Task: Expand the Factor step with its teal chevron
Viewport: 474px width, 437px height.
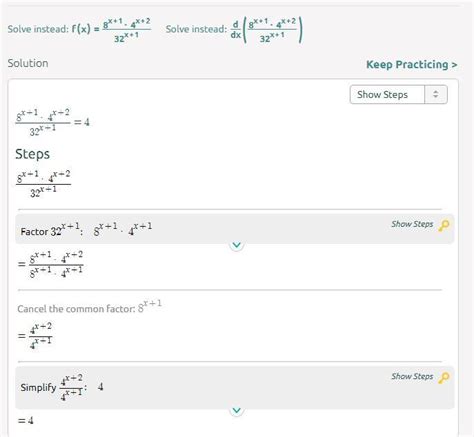Action: click(237, 245)
